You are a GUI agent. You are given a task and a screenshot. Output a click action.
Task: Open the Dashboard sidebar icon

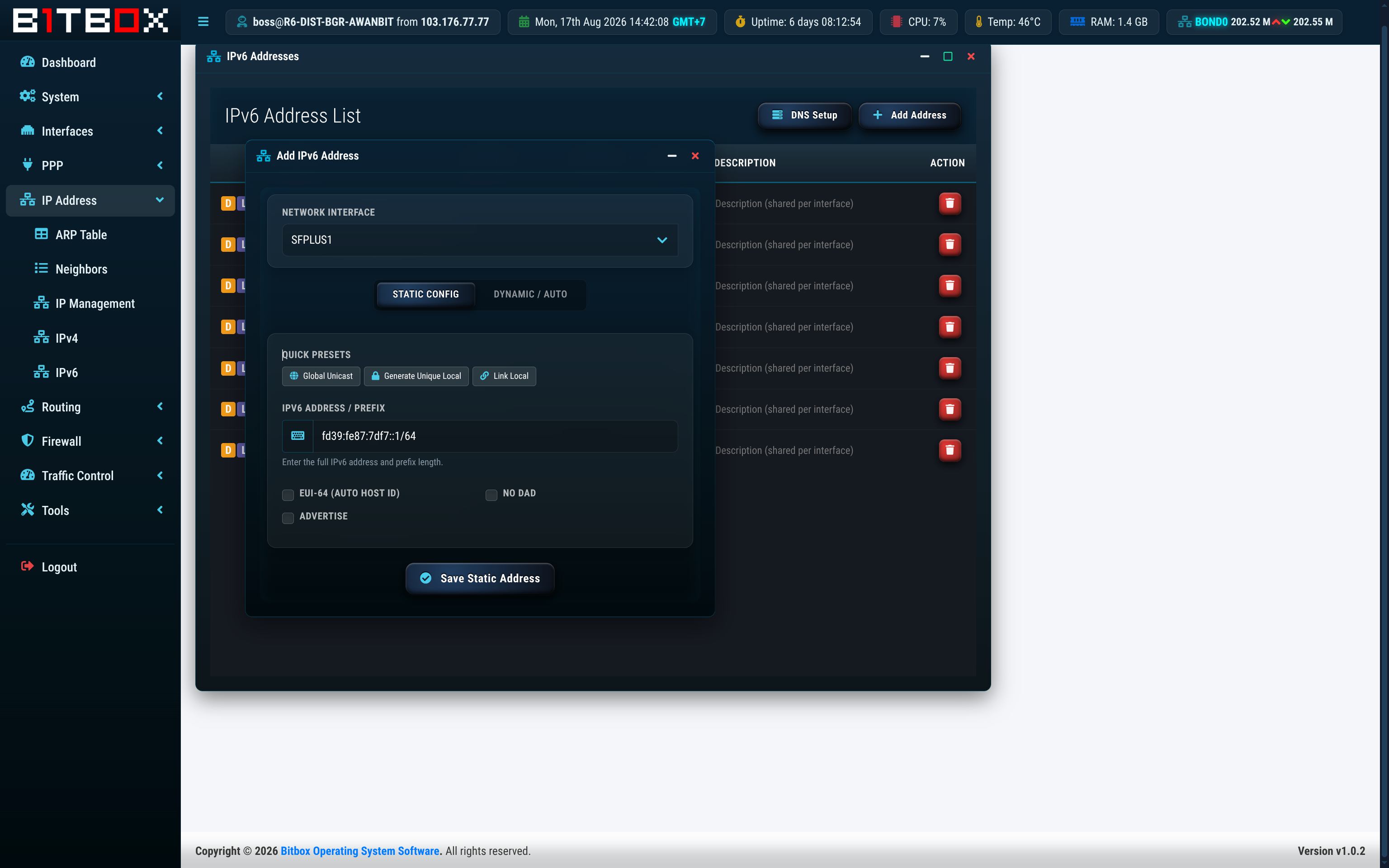28,62
